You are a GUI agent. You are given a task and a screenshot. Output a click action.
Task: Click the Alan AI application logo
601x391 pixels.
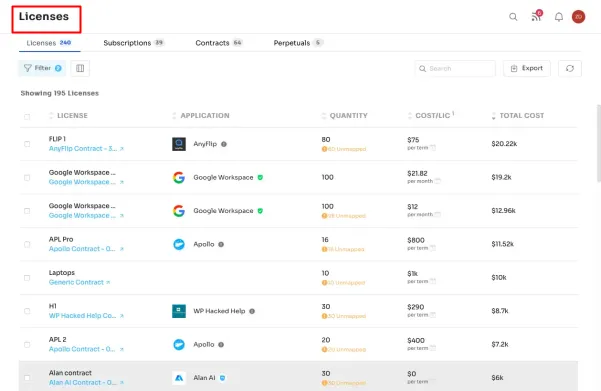(x=179, y=378)
